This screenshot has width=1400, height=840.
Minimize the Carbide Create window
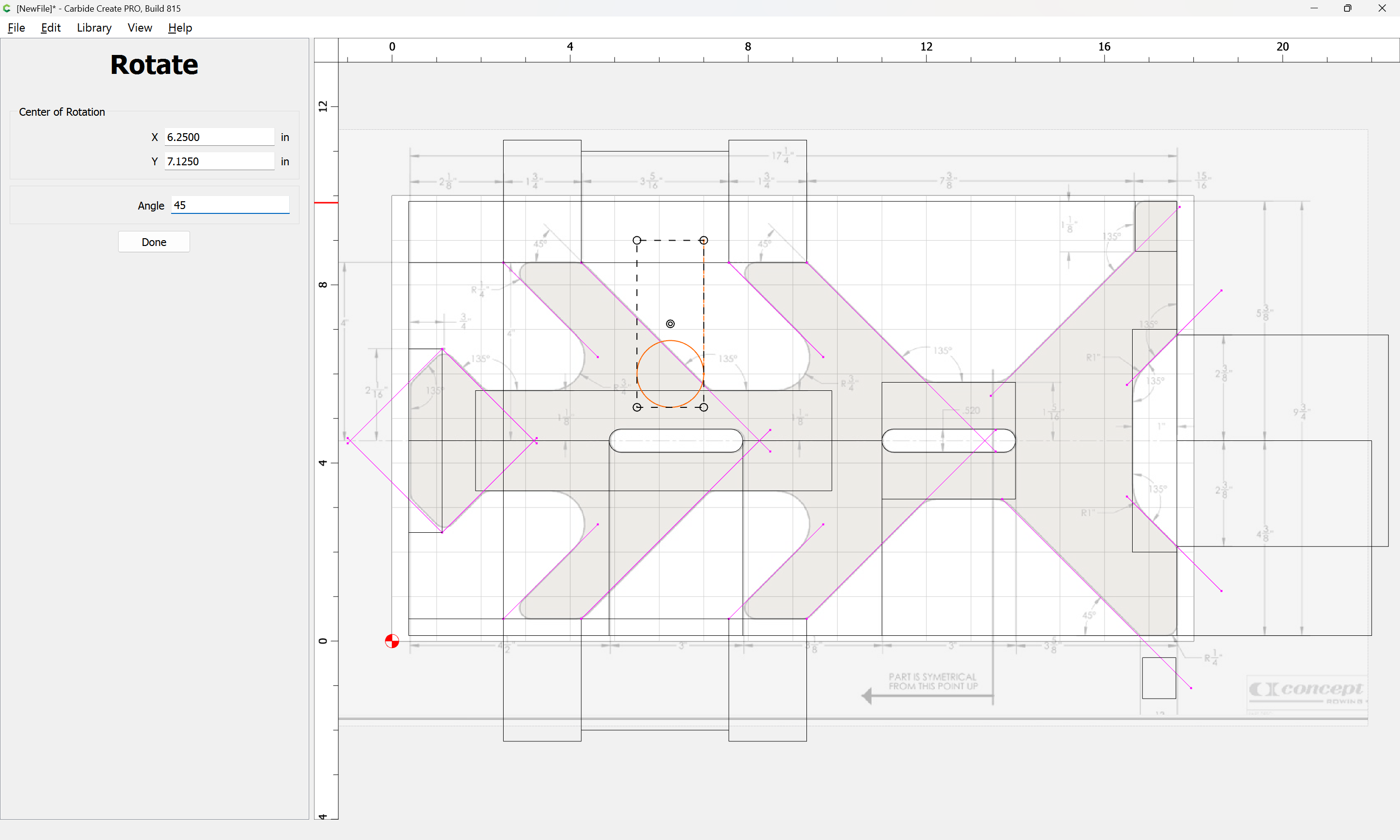point(1314,8)
